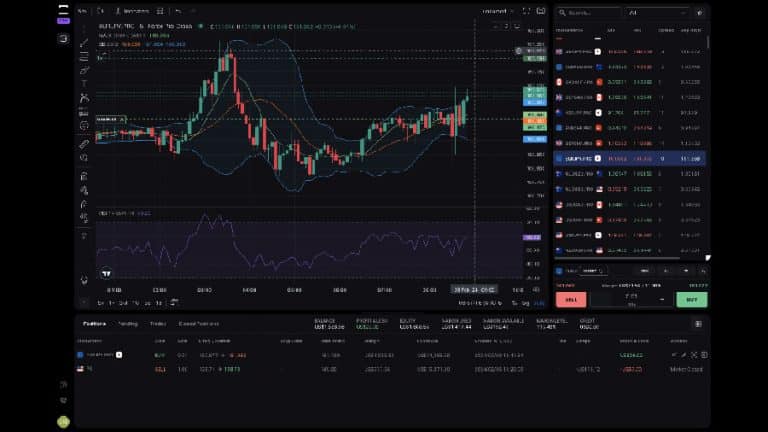Click the purple badge under hamburger menu

[x=63, y=21]
